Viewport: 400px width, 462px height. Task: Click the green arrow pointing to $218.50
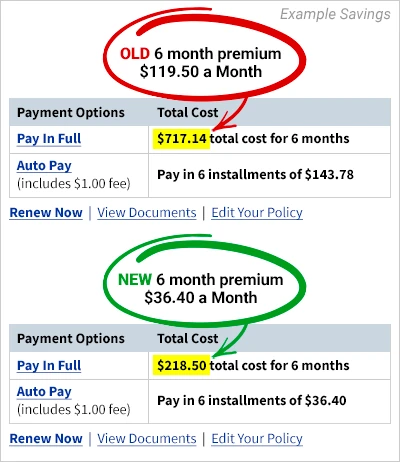[x=230, y=341]
